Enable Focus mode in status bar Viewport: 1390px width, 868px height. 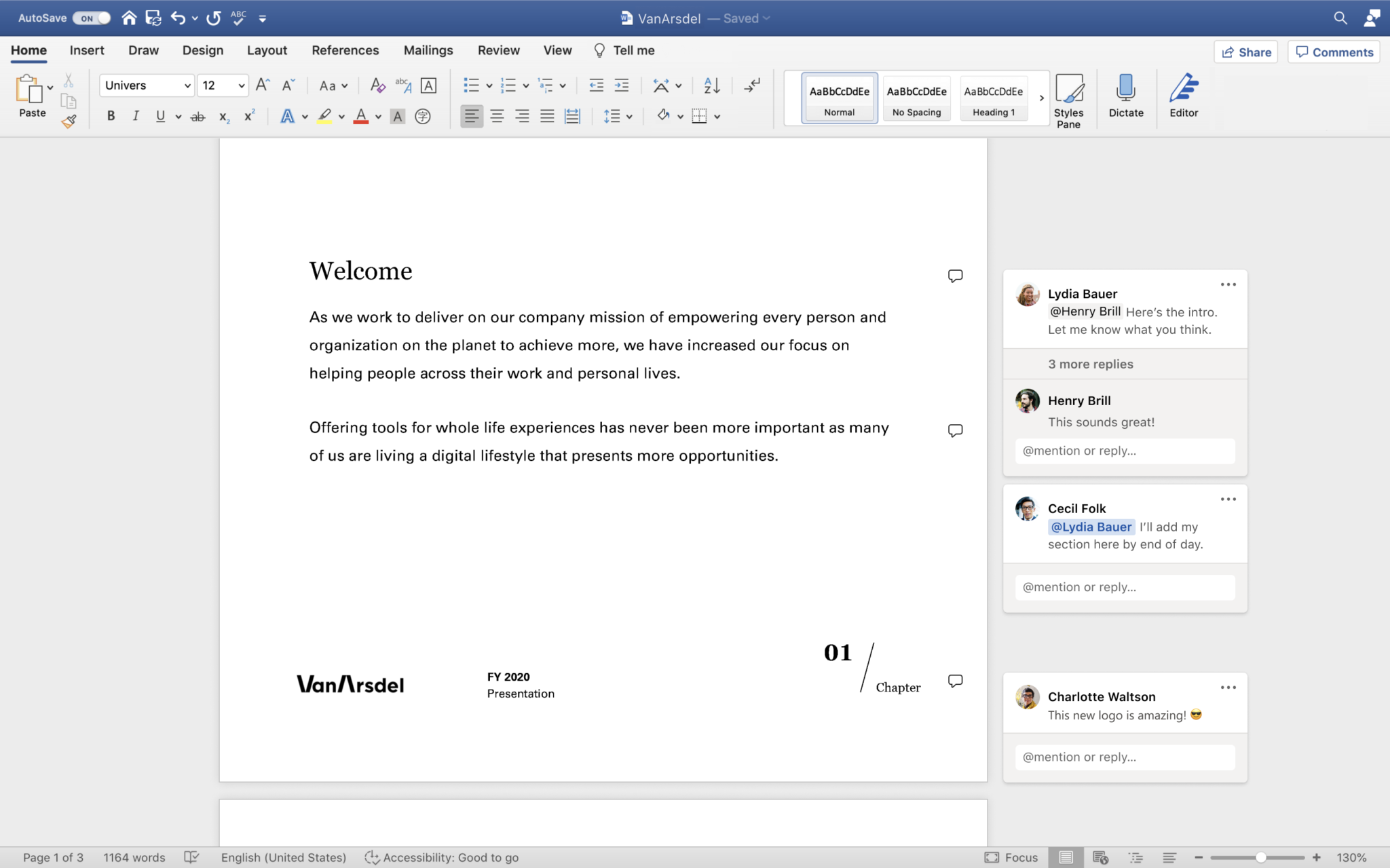pos(1015,857)
